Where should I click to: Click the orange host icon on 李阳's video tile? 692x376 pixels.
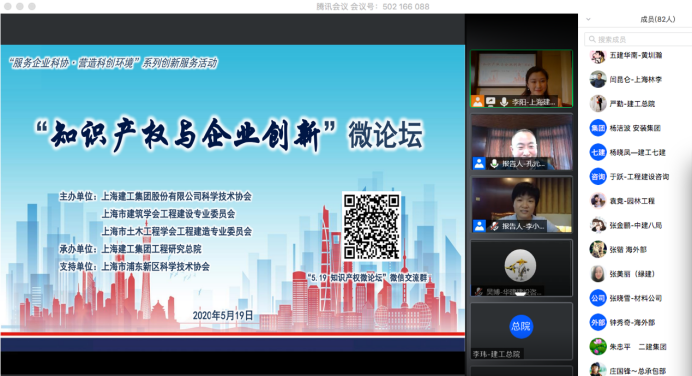478,102
